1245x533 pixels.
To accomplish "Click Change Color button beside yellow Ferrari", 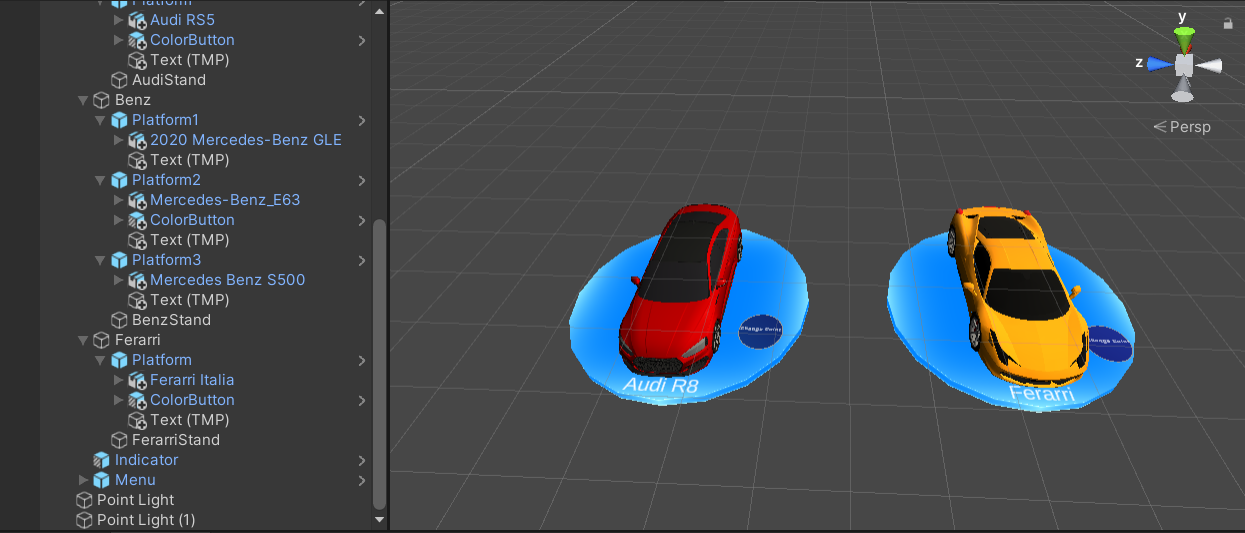I will (x=1109, y=344).
